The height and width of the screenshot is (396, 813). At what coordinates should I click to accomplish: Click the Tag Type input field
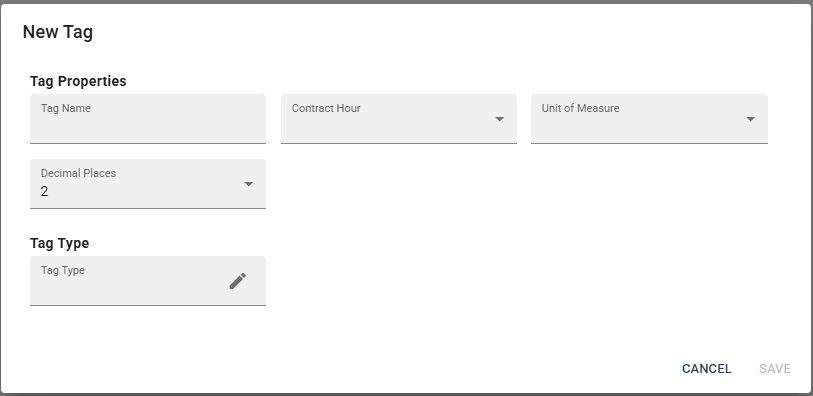click(x=148, y=281)
